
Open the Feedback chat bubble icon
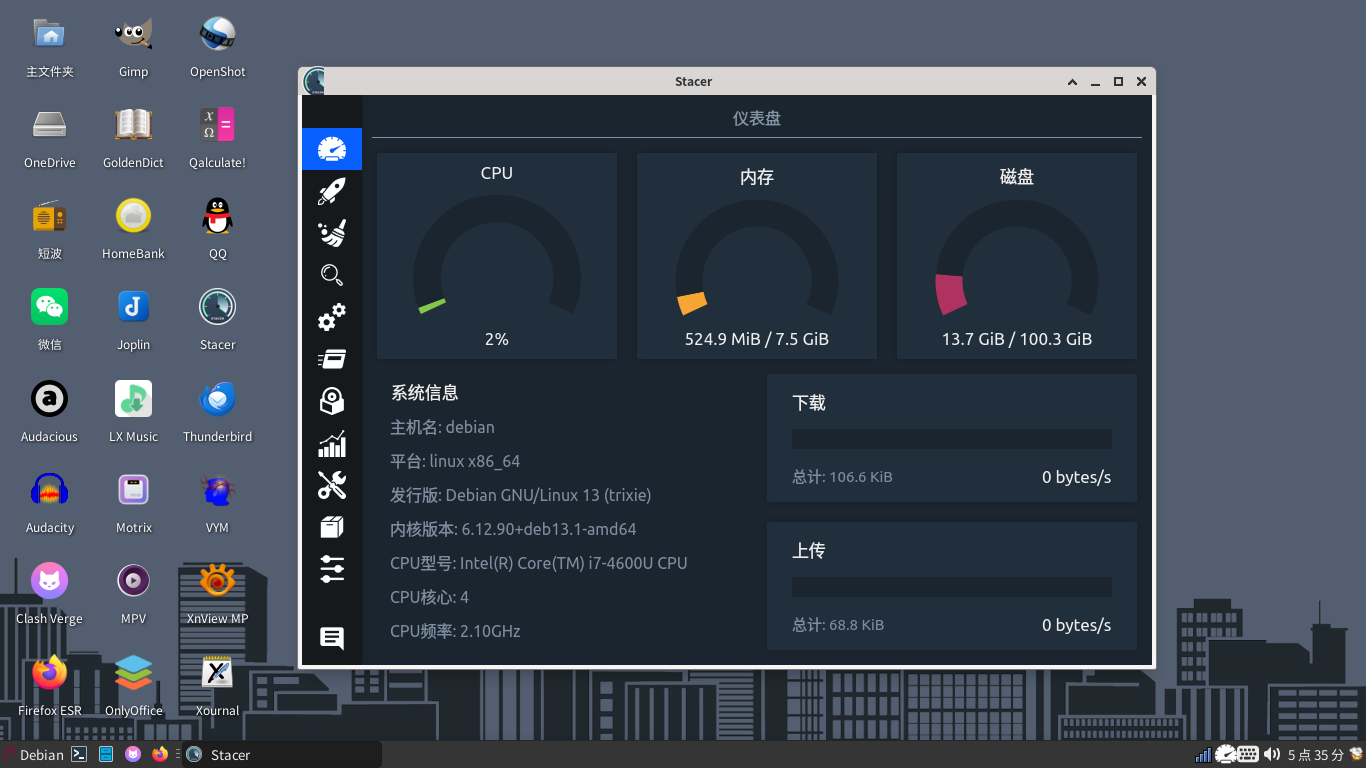332,638
